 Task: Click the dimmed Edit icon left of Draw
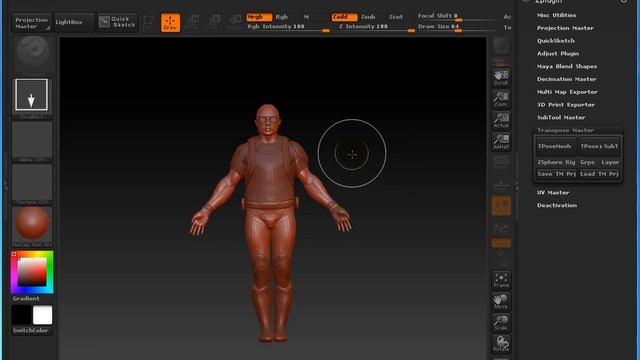coord(149,23)
